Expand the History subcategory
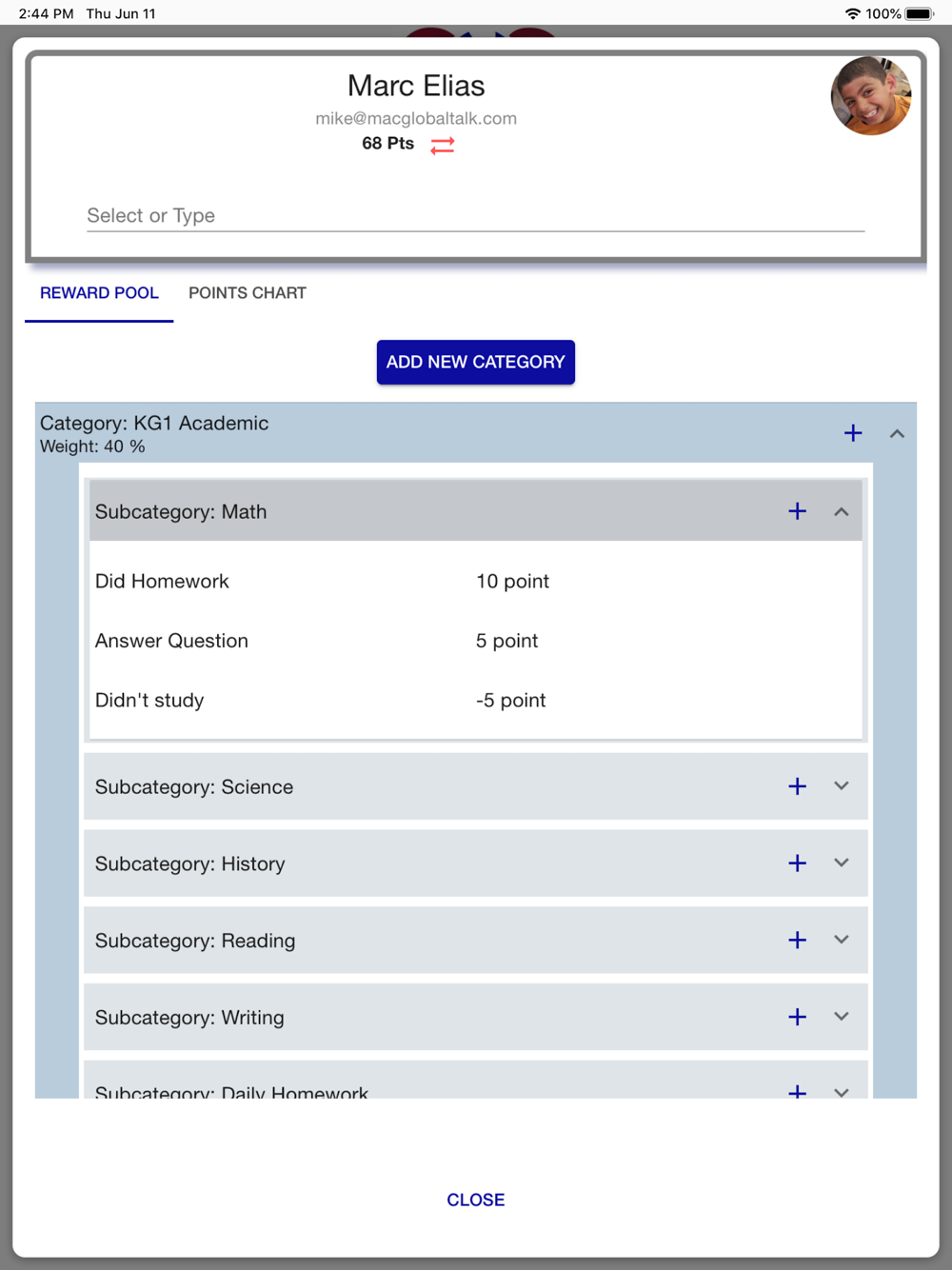 pos(842,863)
